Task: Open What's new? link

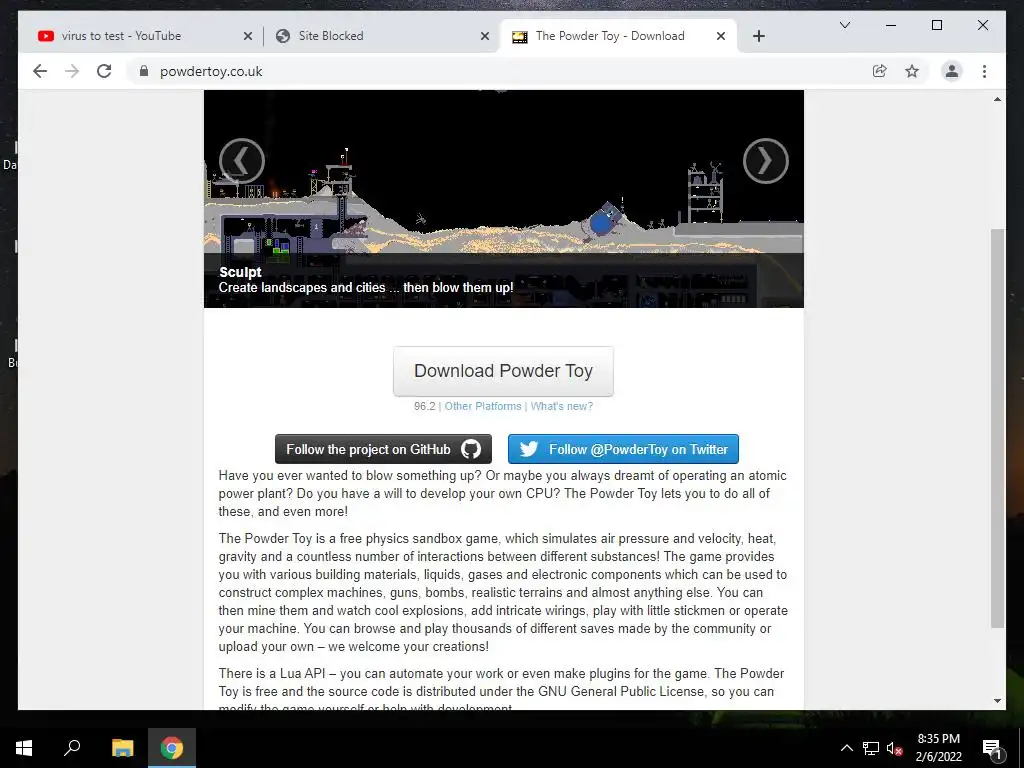Action: 562,406
